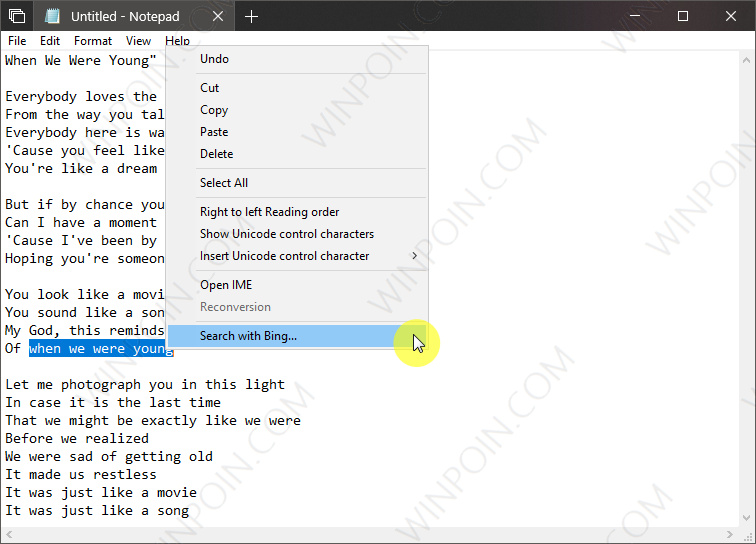
Task: Click the title line "When We Were Young"
Action: [81, 60]
